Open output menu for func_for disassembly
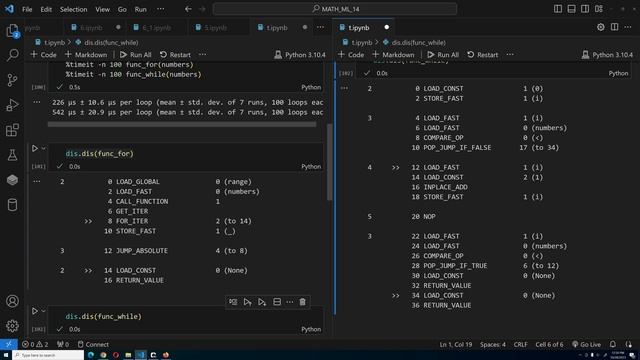The height and width of the screenshot is (360, 640). click(x=37, y=181)
